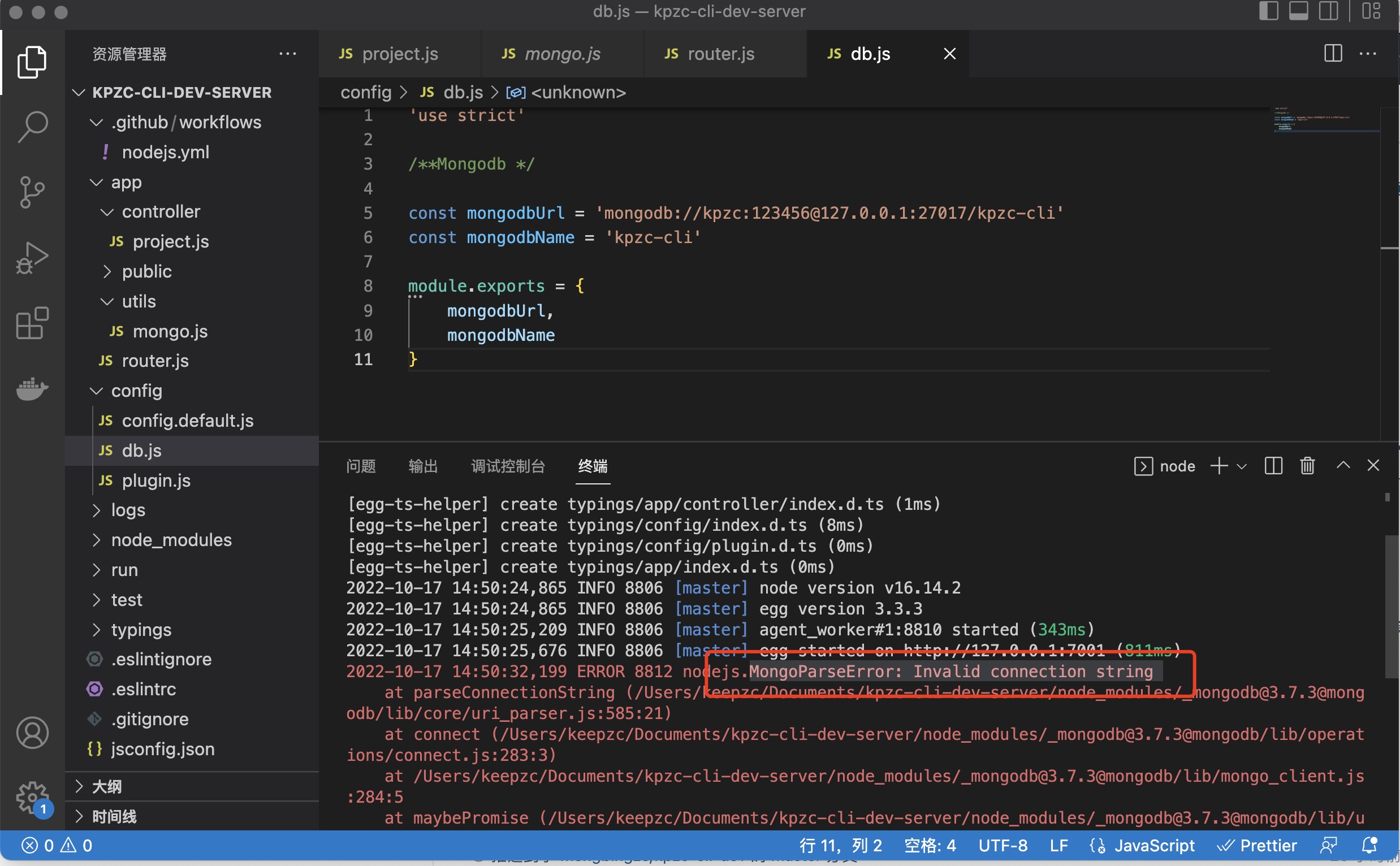Expand the public folder
The image size is (1400, 866).
tap(192, 271)
